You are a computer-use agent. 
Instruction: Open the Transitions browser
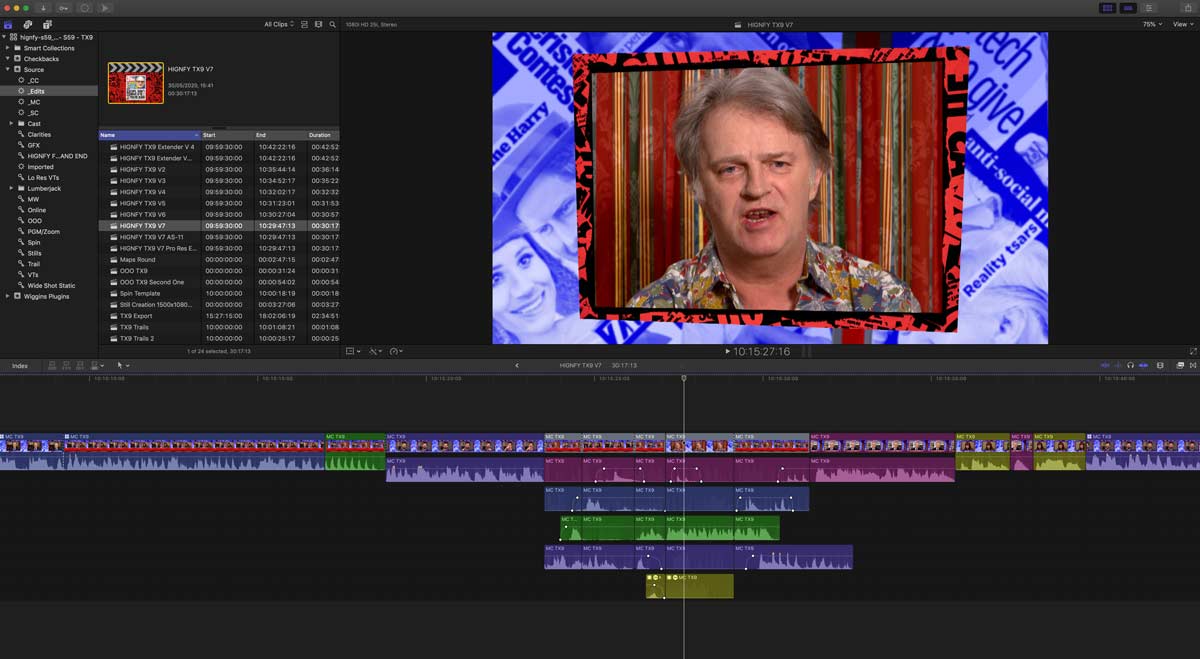(x=1191, y=366)
